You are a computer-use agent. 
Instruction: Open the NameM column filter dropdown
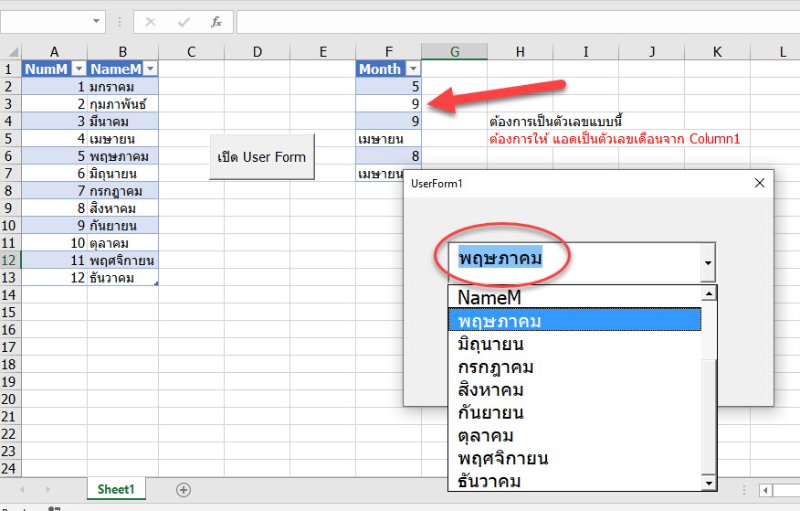pyautogui.click(x=150, y=69)
